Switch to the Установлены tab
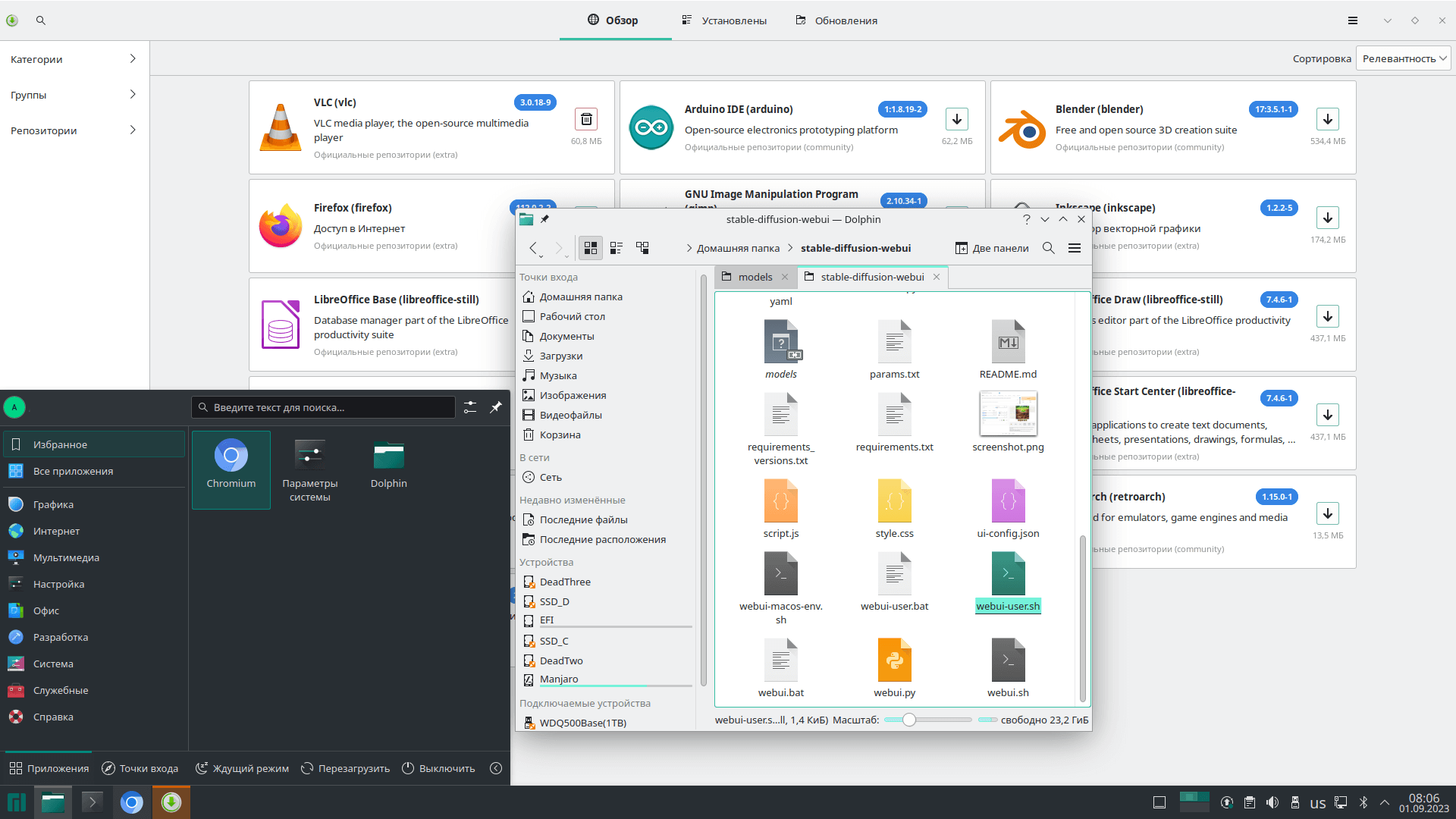 coord(724,20)
